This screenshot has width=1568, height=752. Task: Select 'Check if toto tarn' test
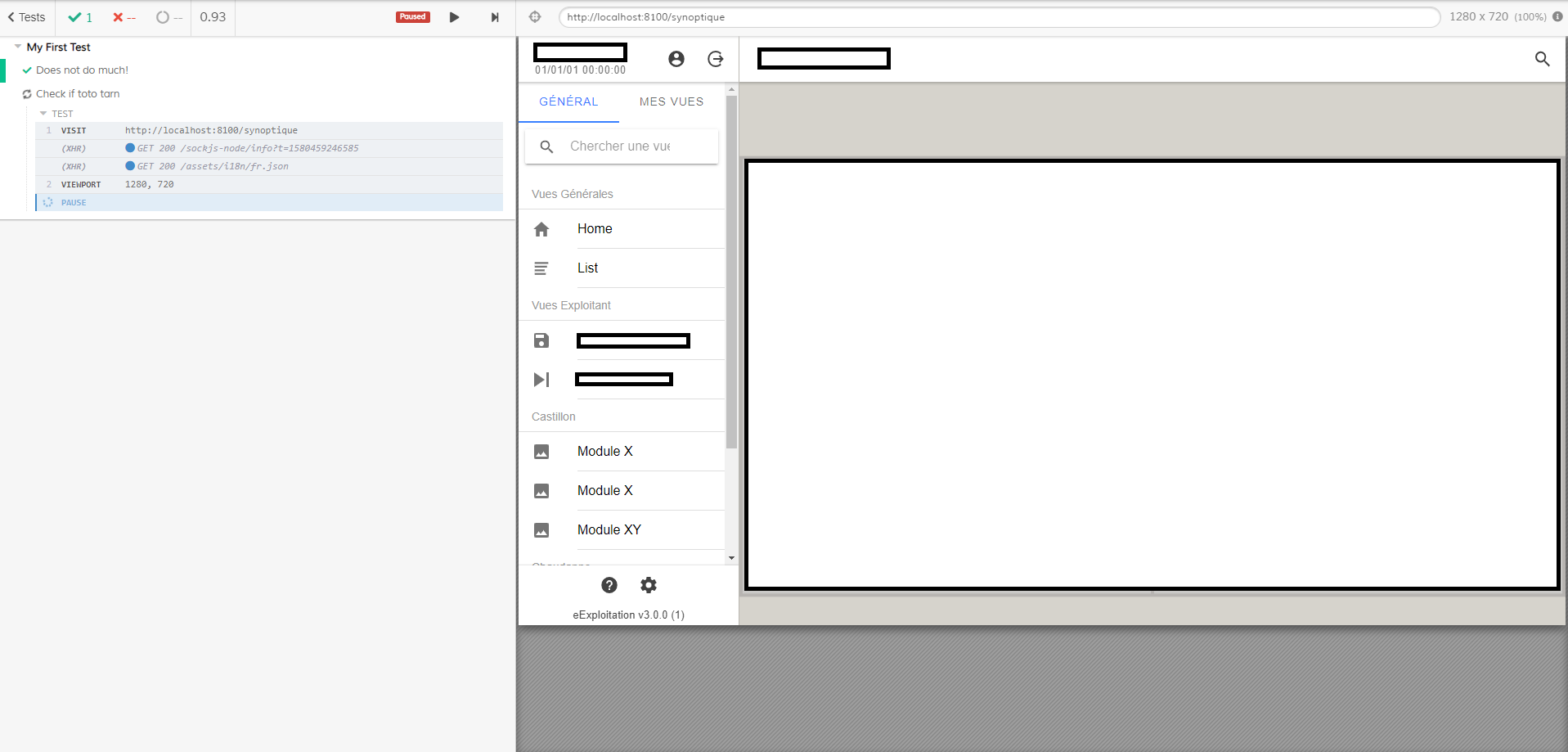click(x=78, y=94)
